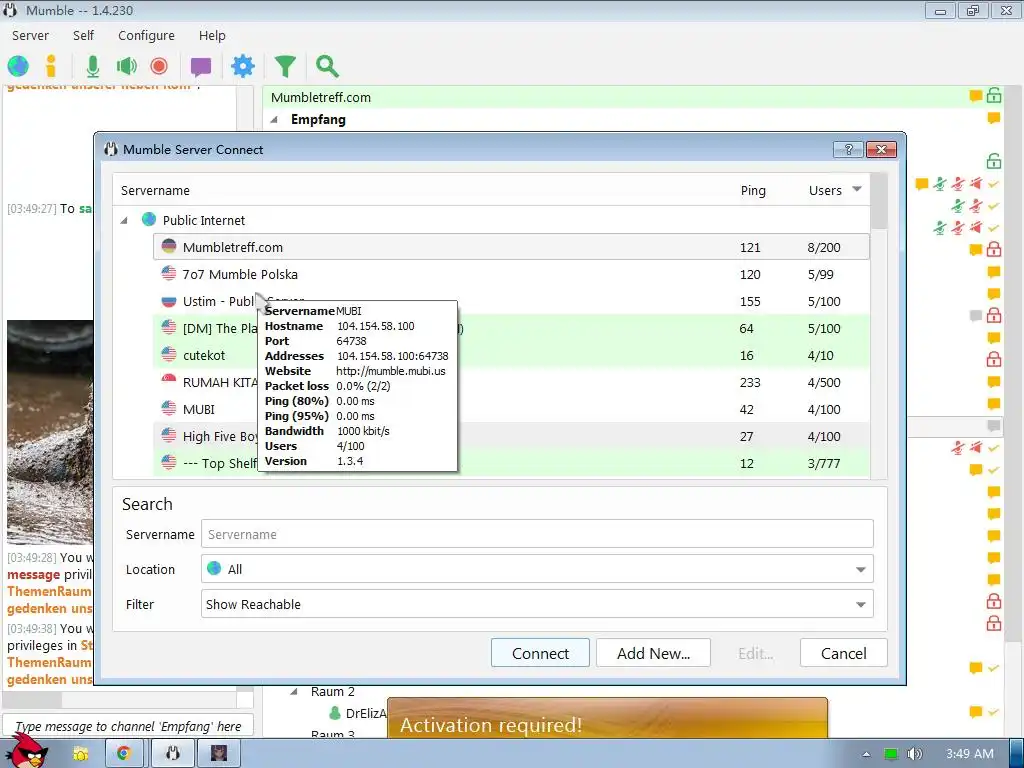
Task: Open the Filter dropdown showing Show Reachable
Action: 537,605
